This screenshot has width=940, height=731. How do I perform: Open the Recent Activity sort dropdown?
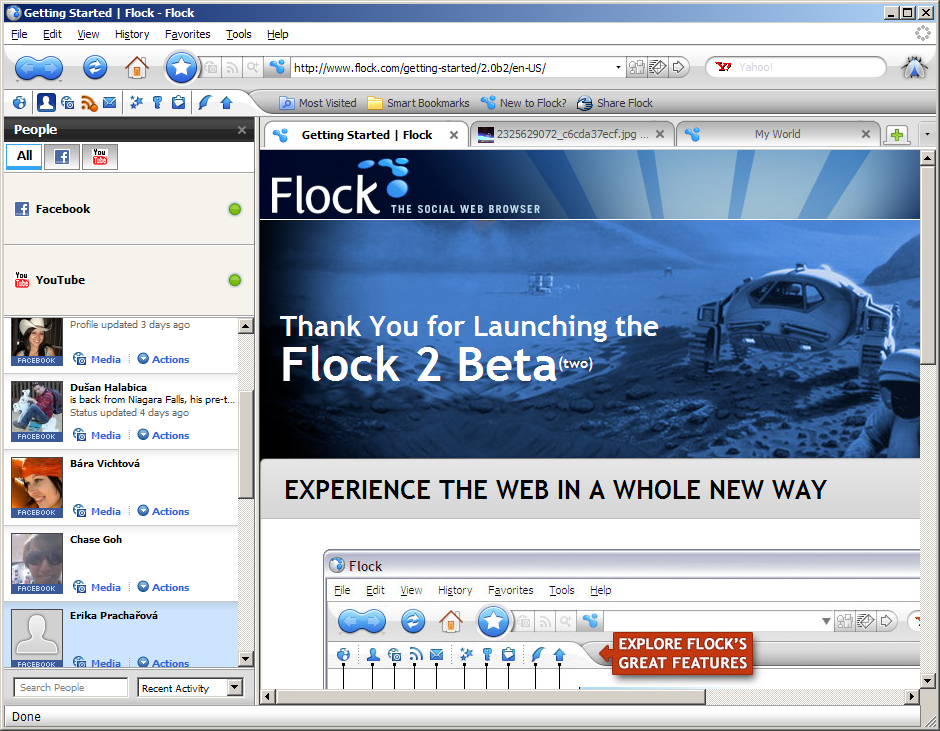(191, 688)
